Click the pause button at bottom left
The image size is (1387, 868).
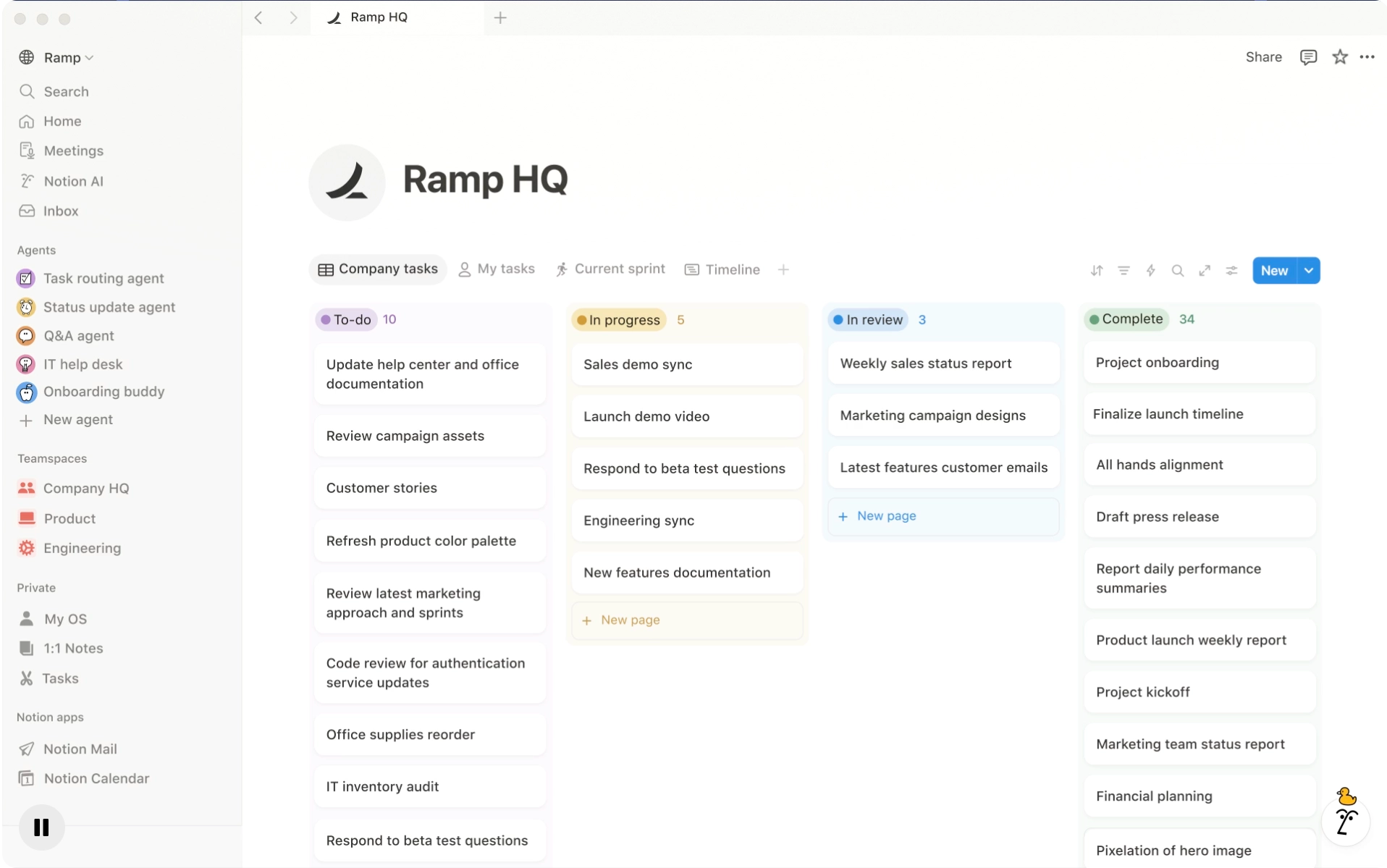(x=41, y=827)
